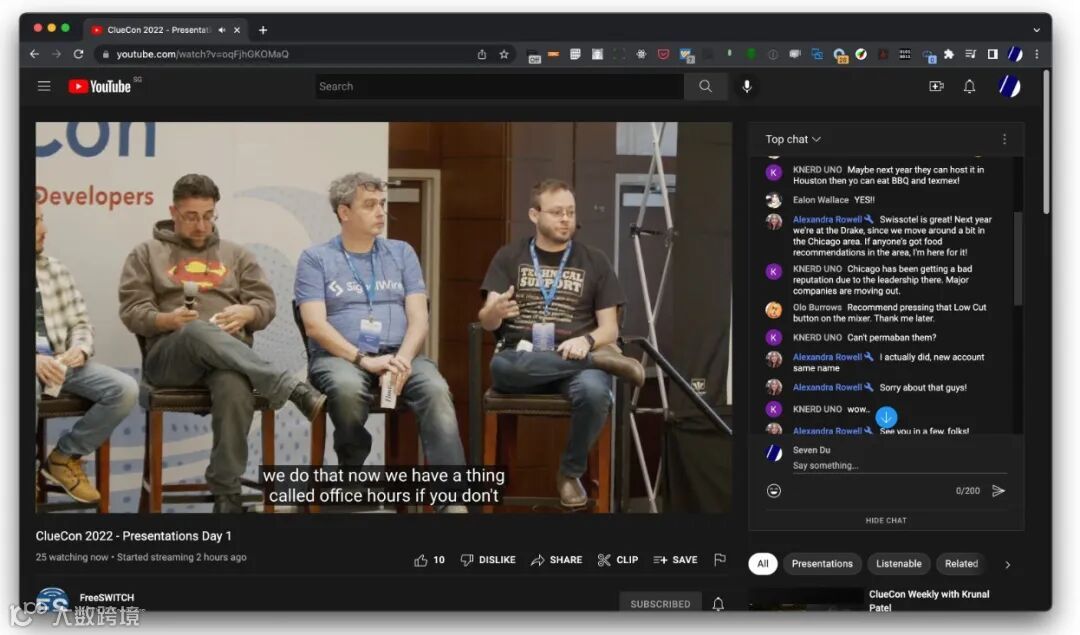Open the Create video icon
This screenshot has height=635, width=1080.
(x=936, y=86)
